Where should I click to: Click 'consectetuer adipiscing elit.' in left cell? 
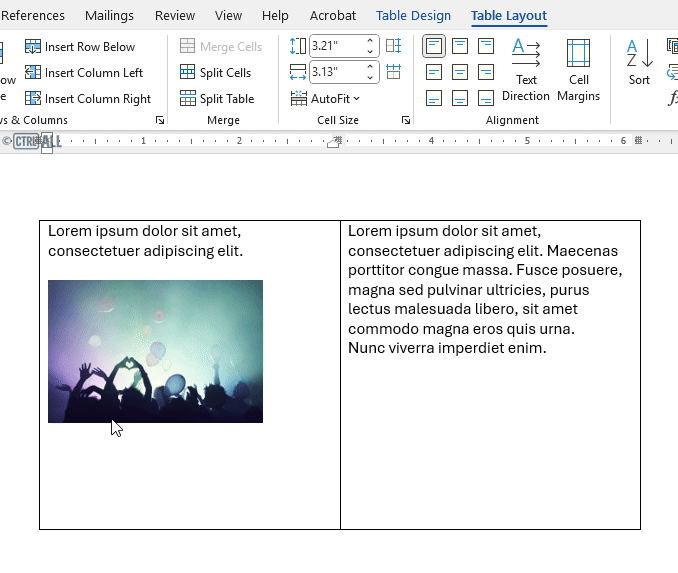[x=145, y=251]
